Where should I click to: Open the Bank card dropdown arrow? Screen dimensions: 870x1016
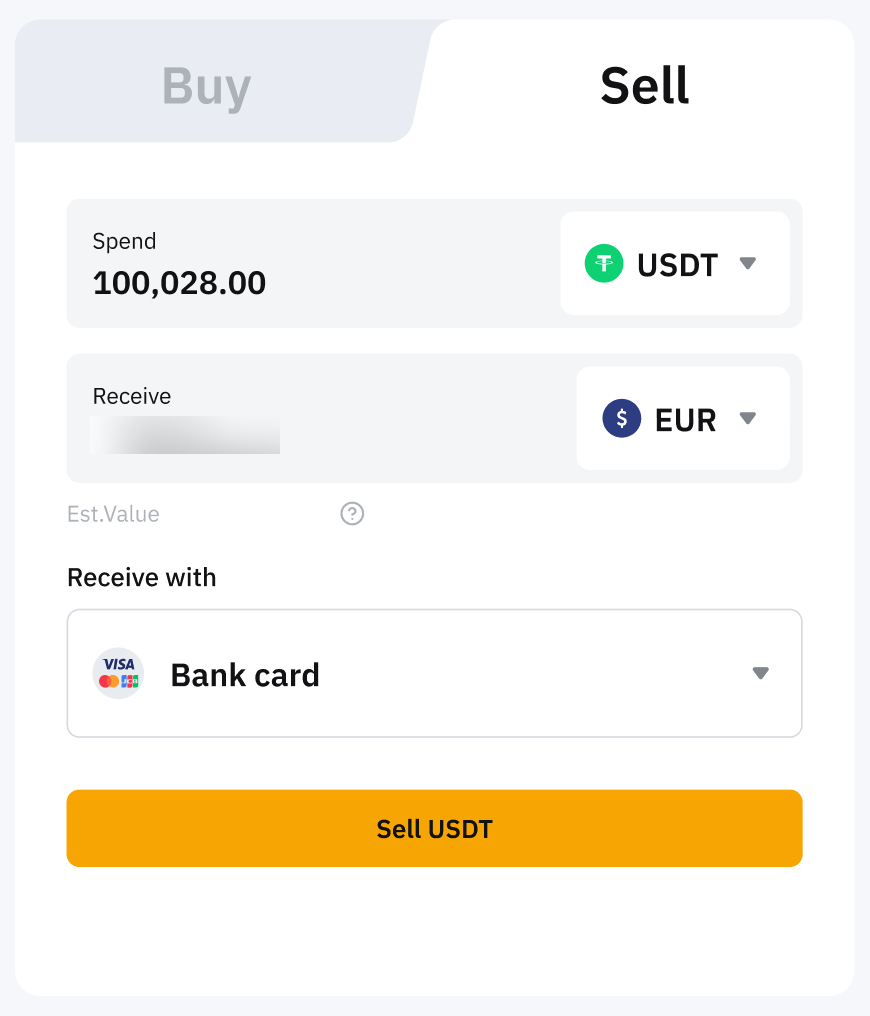coord(760,674)
